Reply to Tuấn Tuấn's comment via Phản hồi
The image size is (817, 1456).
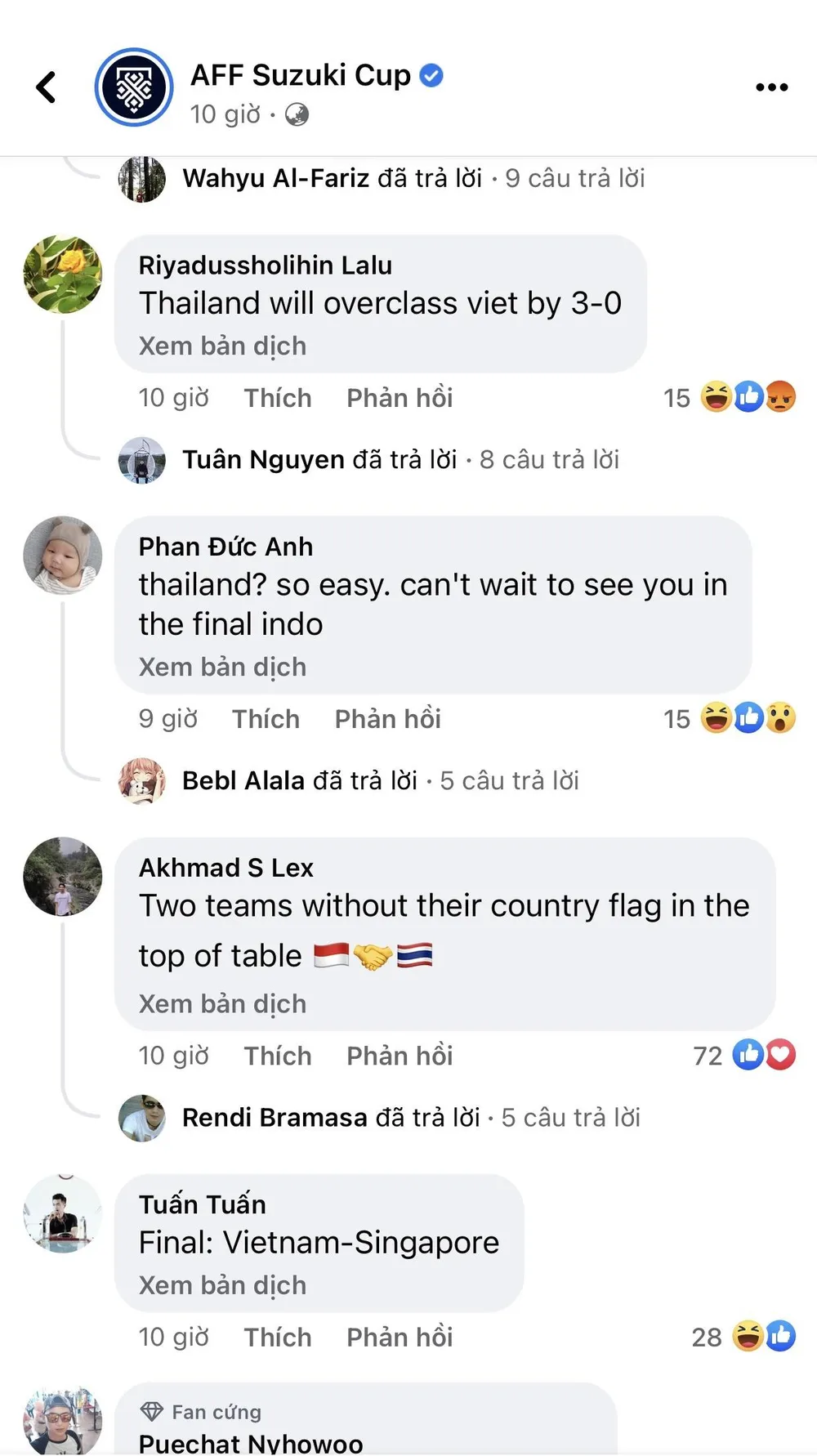click(400, 1337)
